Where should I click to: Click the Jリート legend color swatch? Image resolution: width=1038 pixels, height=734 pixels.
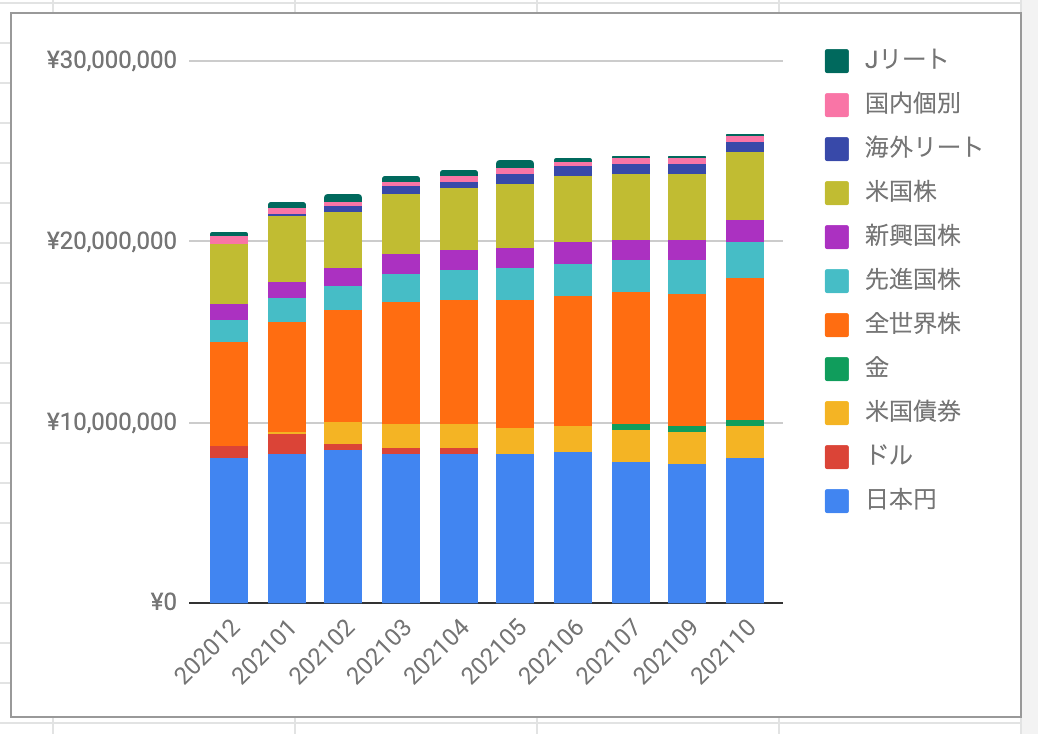point(837,60)
